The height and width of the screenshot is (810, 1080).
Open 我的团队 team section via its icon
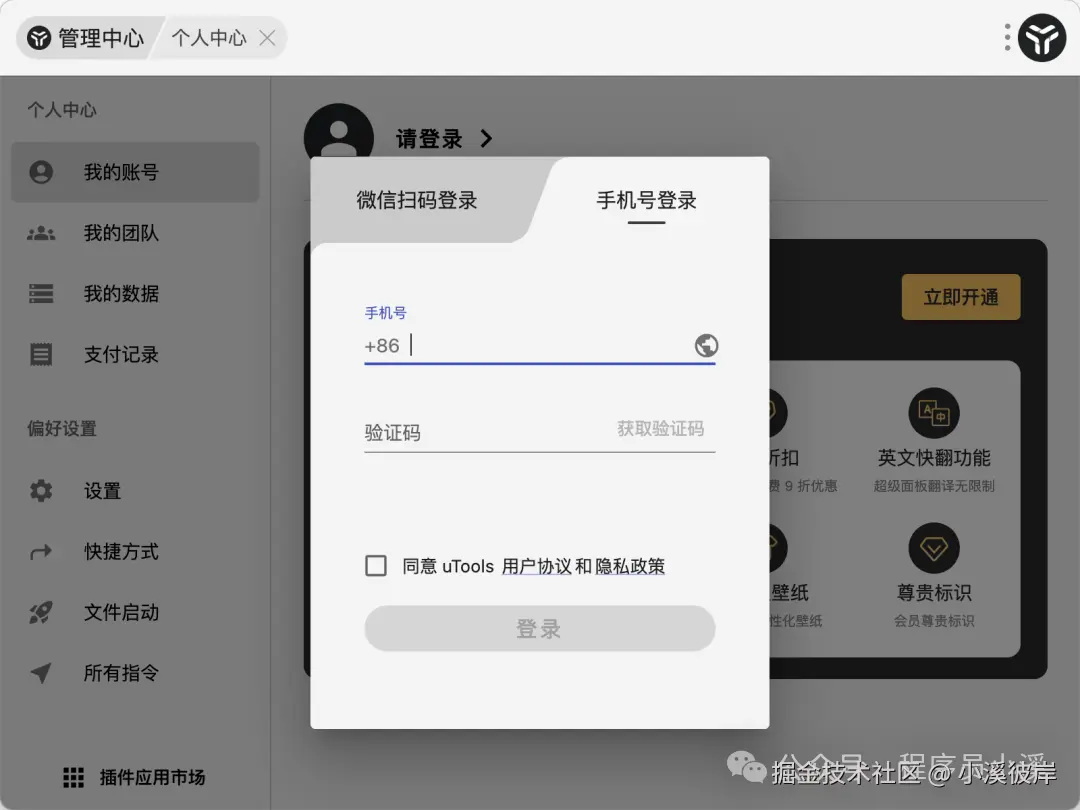tap(40, 233)
